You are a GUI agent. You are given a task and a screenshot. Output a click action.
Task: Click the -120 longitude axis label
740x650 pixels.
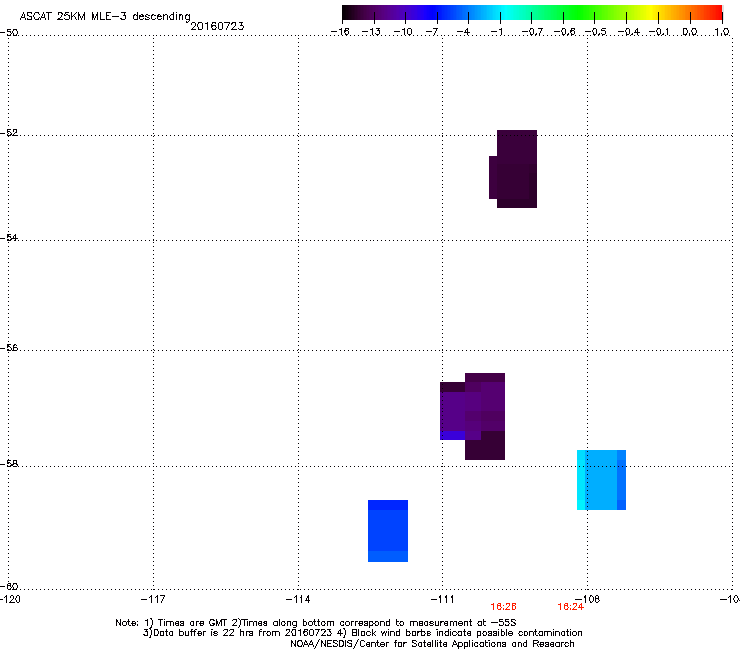tap(10, 599)
